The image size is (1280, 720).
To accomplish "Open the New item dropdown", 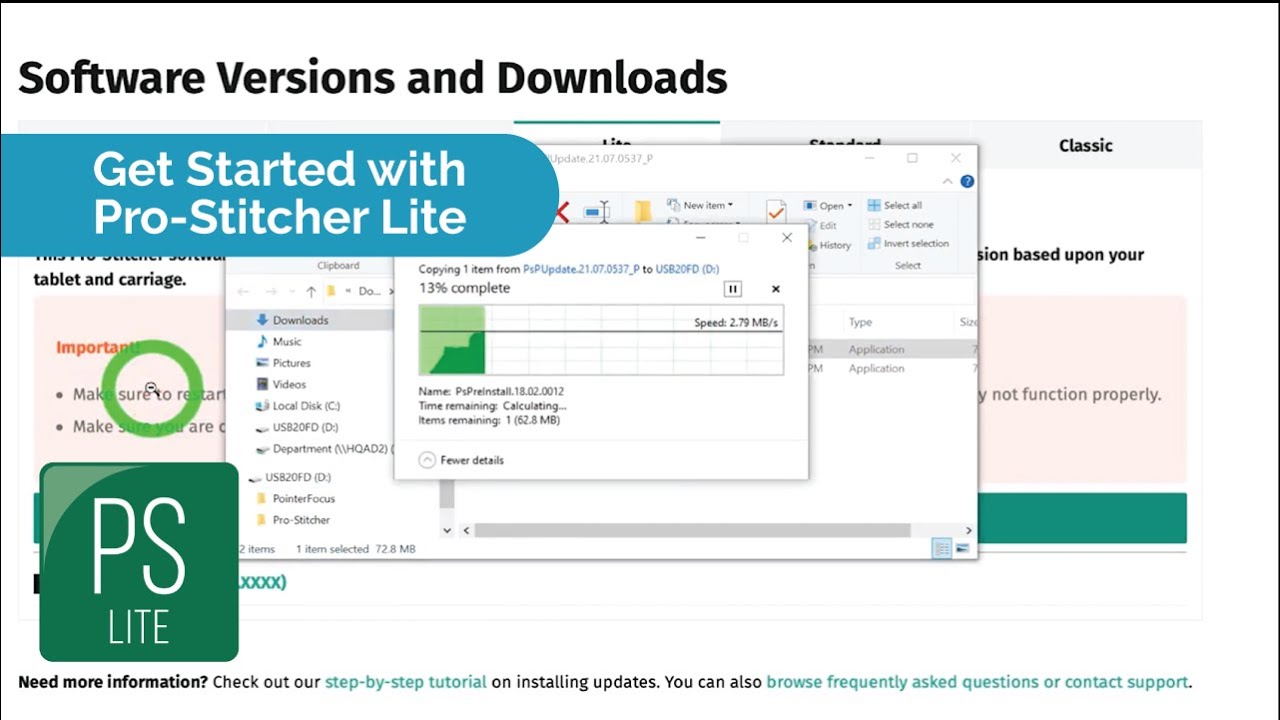I will (x=700, y=205).
